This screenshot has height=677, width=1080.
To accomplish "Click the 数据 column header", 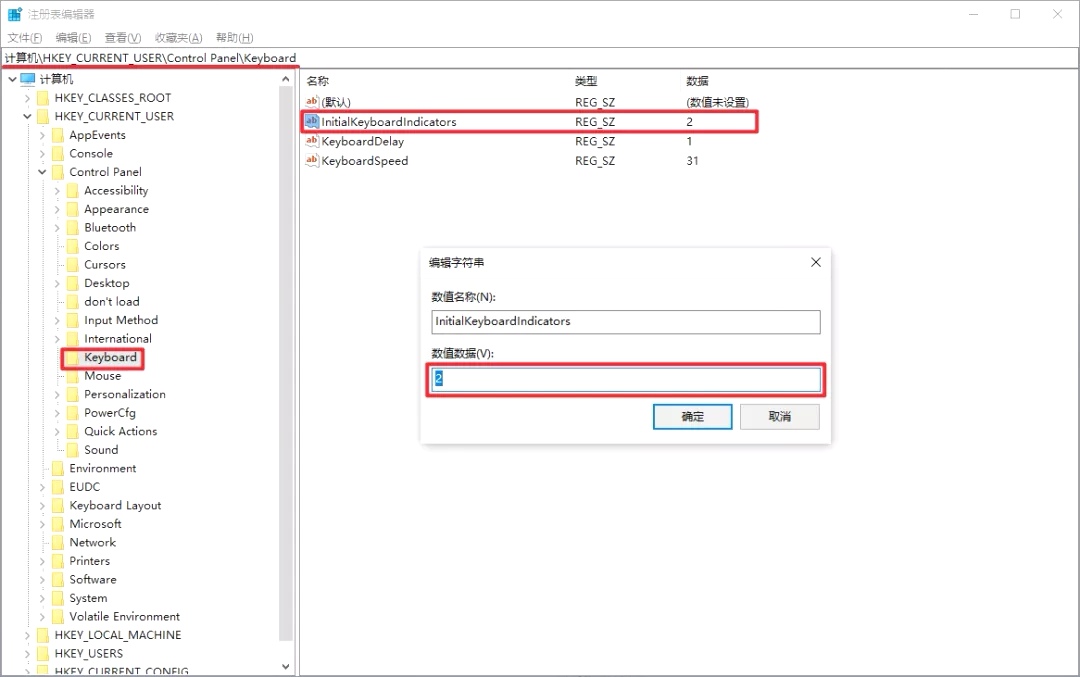I will tap(697, 81).
